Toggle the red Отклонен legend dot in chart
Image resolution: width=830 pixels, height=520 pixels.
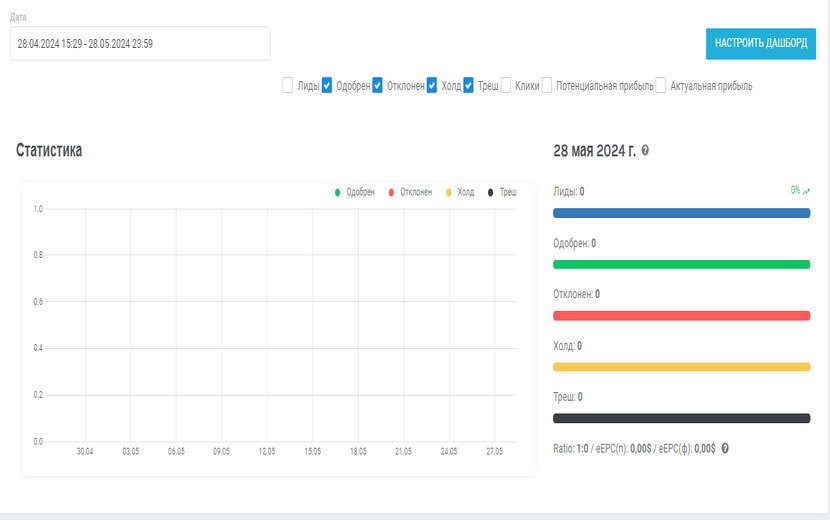[391, 192]
